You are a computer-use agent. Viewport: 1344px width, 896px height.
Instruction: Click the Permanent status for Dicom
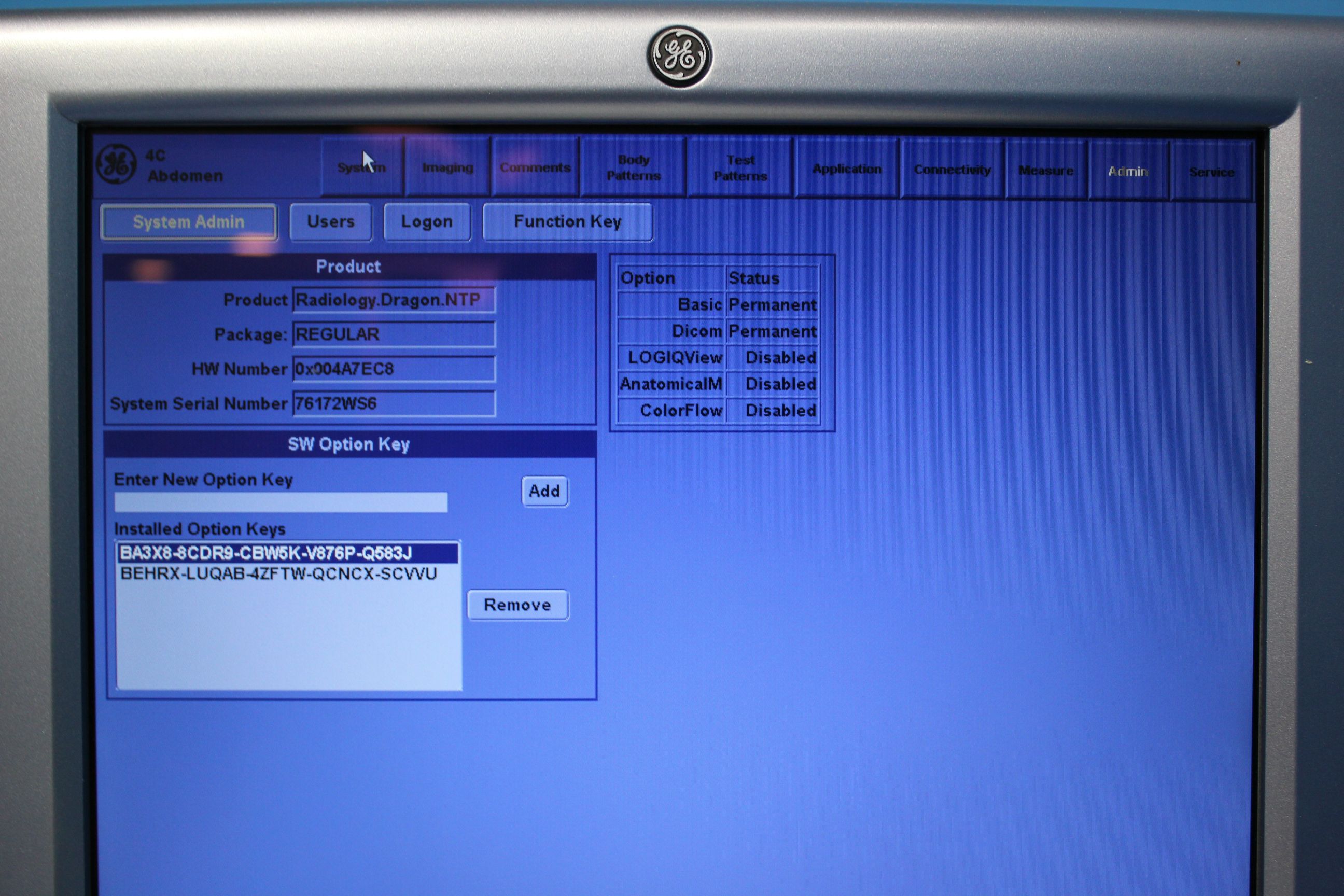(x=773, y=331)
